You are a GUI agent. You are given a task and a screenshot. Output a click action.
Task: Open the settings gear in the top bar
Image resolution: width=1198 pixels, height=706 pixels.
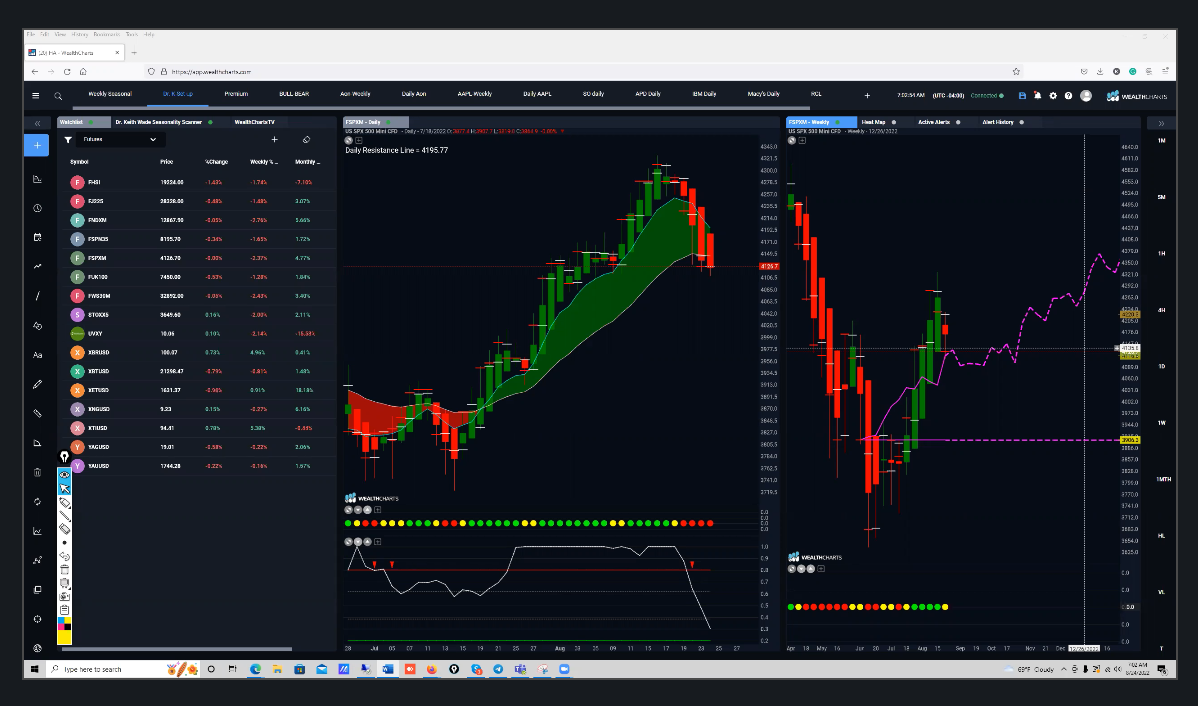pos(1053,96)
